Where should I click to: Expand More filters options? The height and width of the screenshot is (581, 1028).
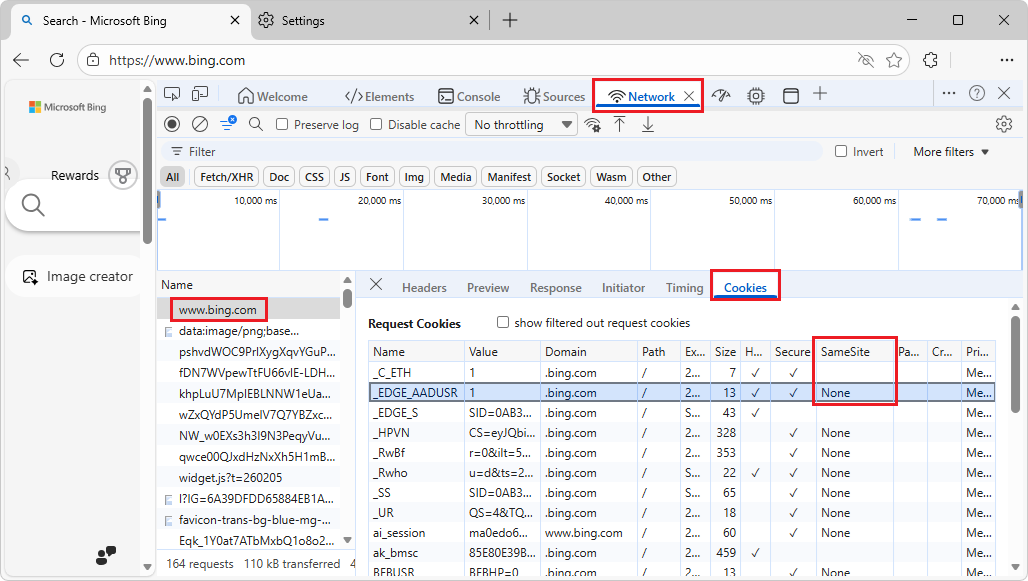[x=946, y=151]
